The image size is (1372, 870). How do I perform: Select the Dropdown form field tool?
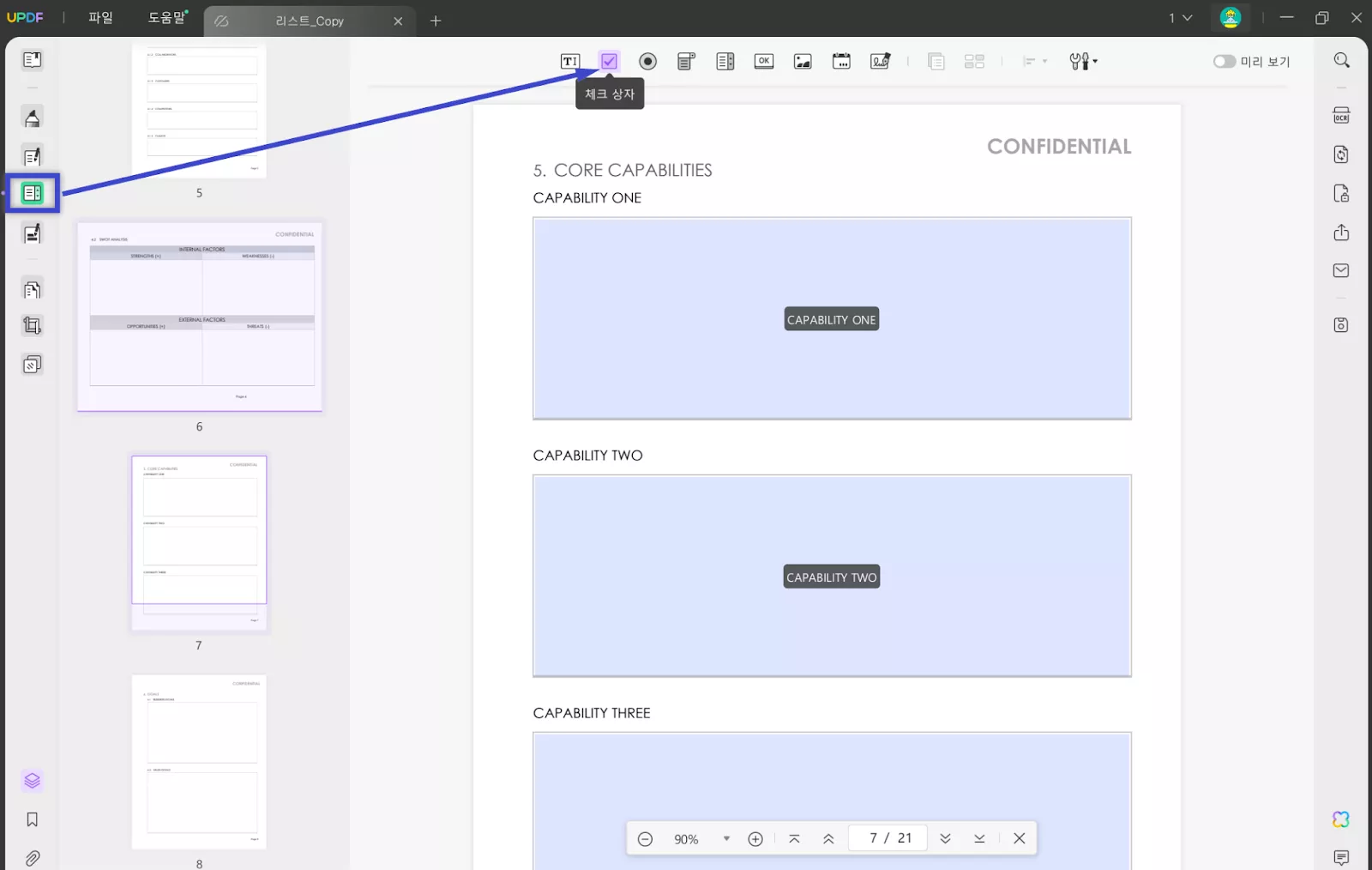686,61
